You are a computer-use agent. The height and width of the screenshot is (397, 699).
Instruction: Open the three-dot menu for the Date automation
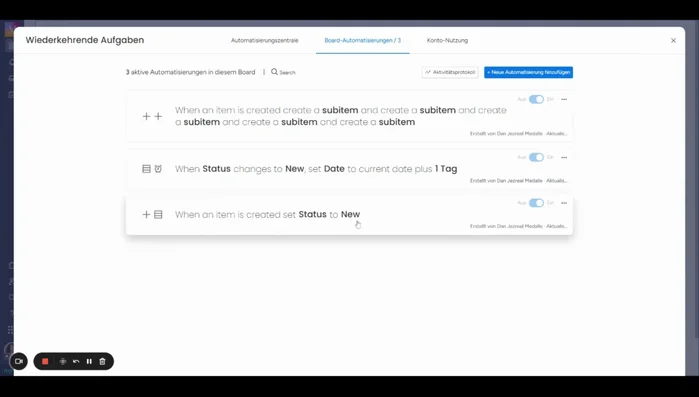coord(564,157)
